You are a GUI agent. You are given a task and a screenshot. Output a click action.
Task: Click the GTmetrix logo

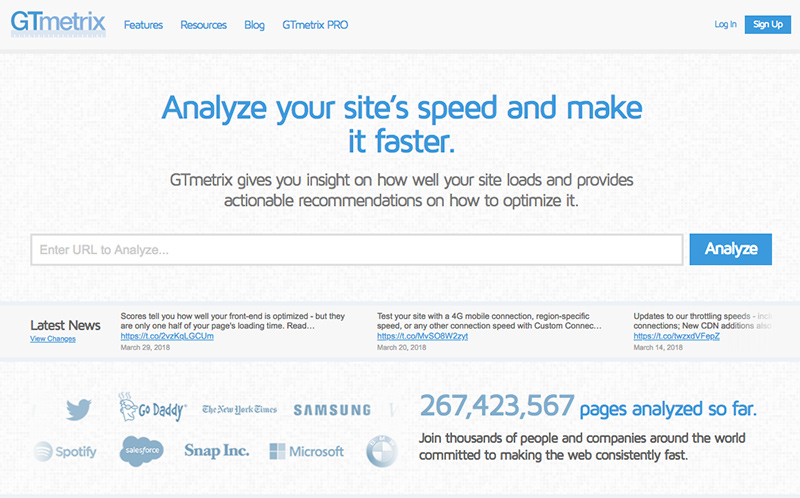[57, 23]
